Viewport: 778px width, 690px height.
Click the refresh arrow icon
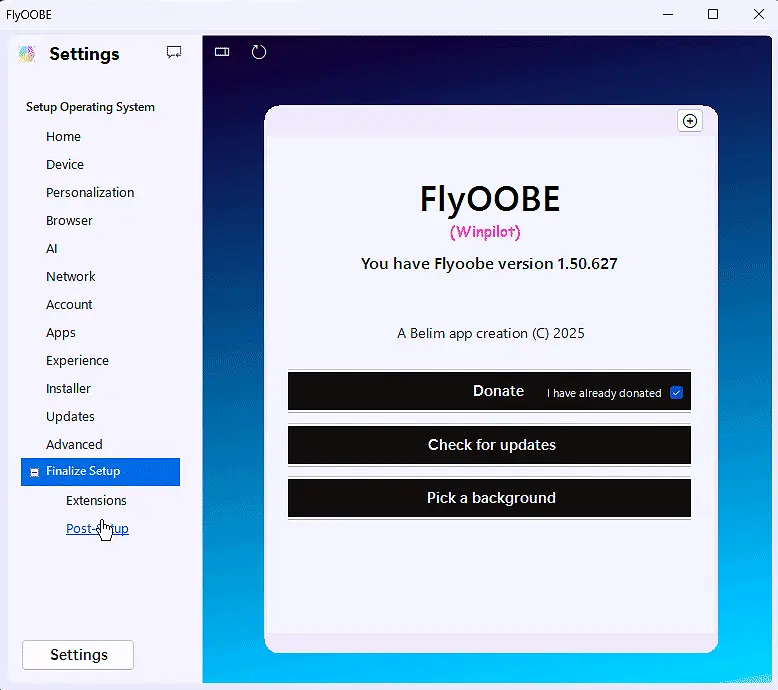point(259,52)
